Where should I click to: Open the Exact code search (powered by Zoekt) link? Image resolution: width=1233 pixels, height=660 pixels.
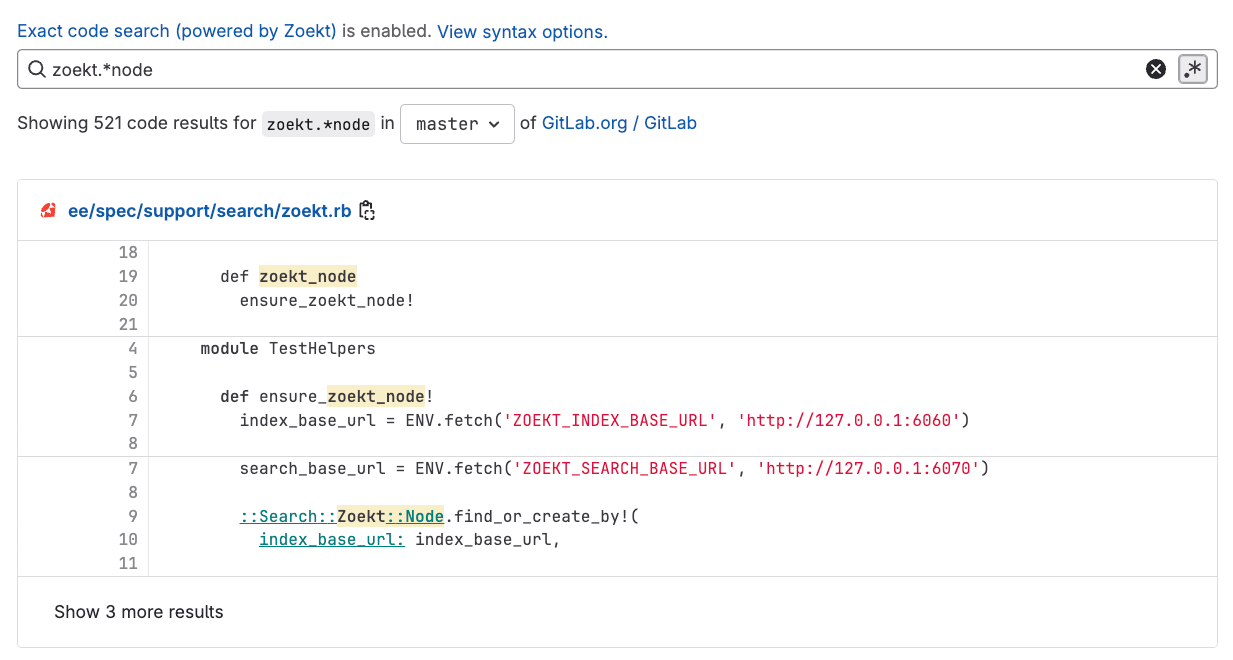tap(177, 31)
